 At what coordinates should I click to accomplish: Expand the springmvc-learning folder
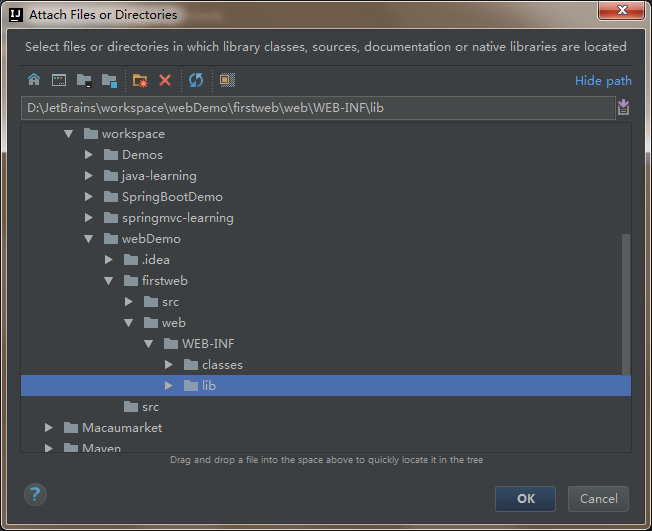pyautogui.click(x=89, y=217)
